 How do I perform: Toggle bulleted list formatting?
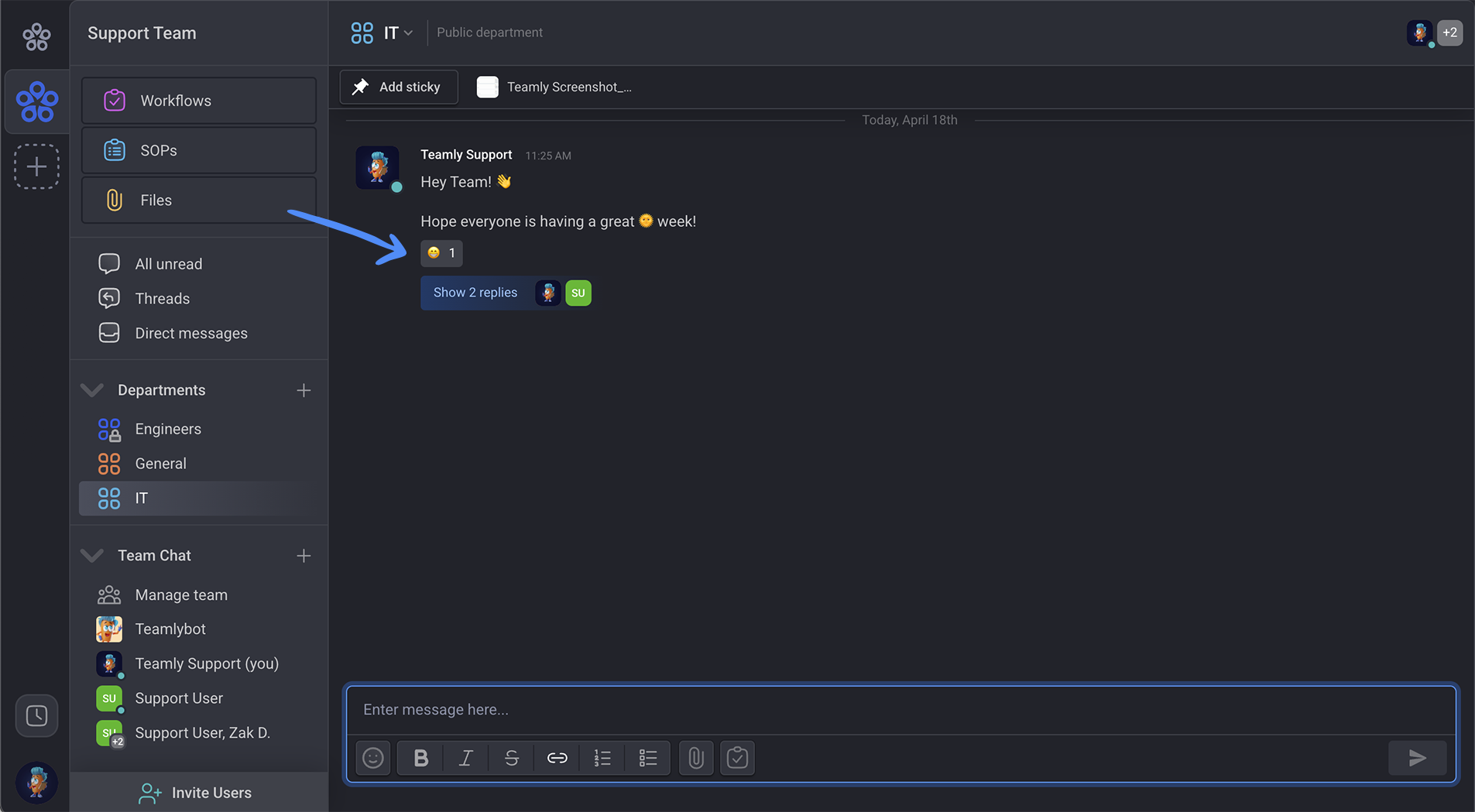pyautogui.click(x=648, y=758)
